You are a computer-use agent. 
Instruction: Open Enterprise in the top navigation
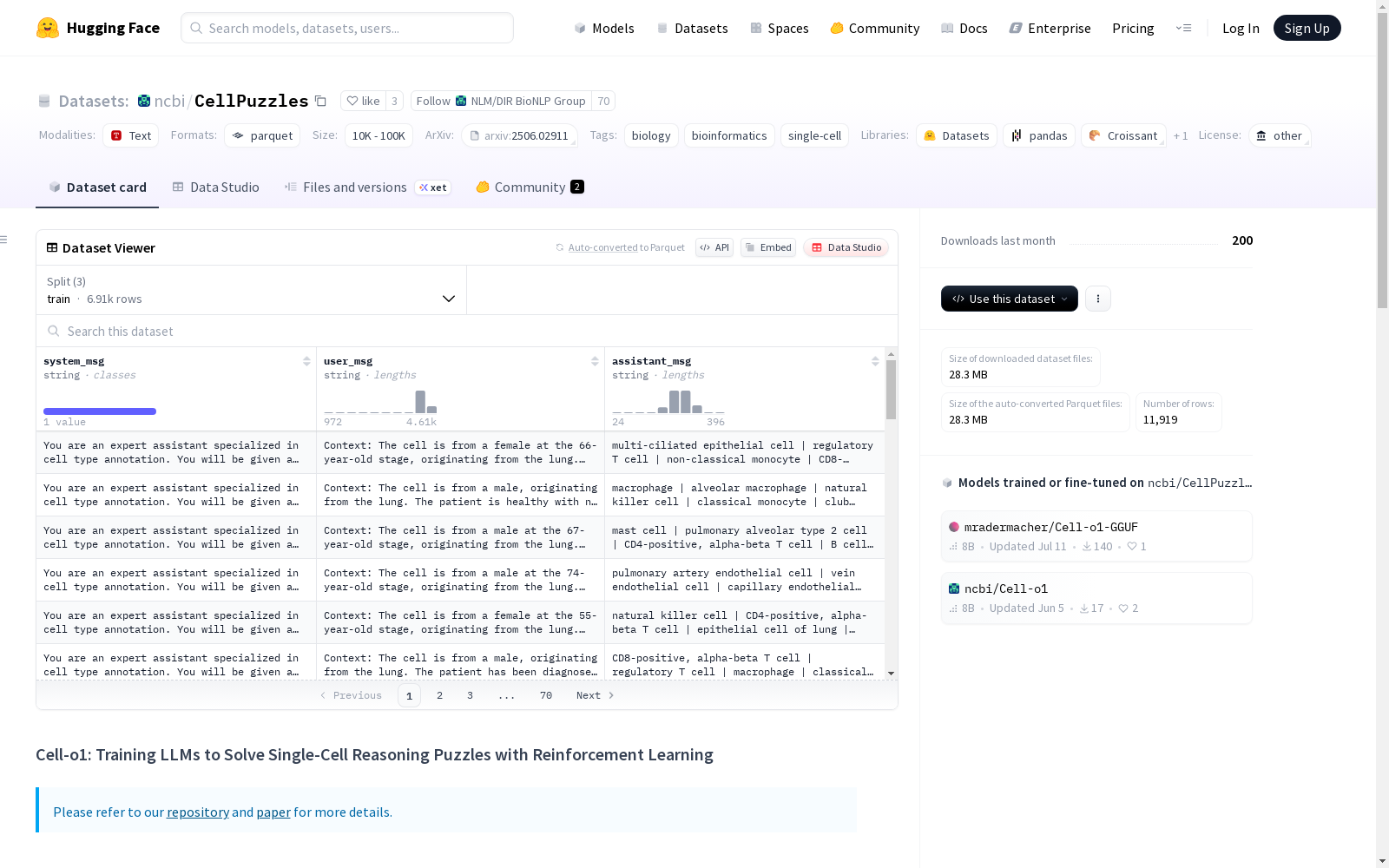tap(1050, 28)
